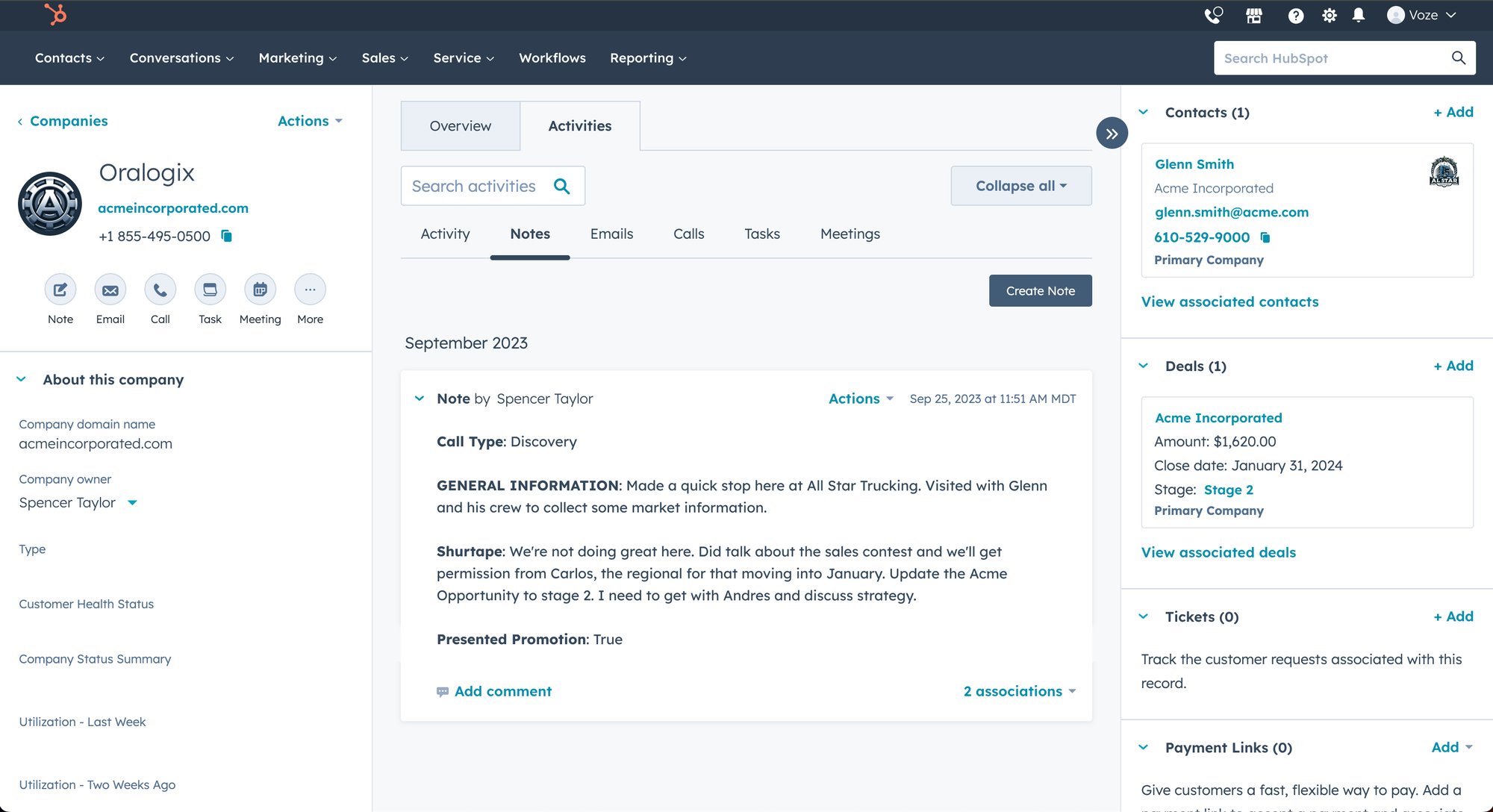The image size is (1493, 812).
Task: Switch to the Overview tab
Action: [461, 126]
